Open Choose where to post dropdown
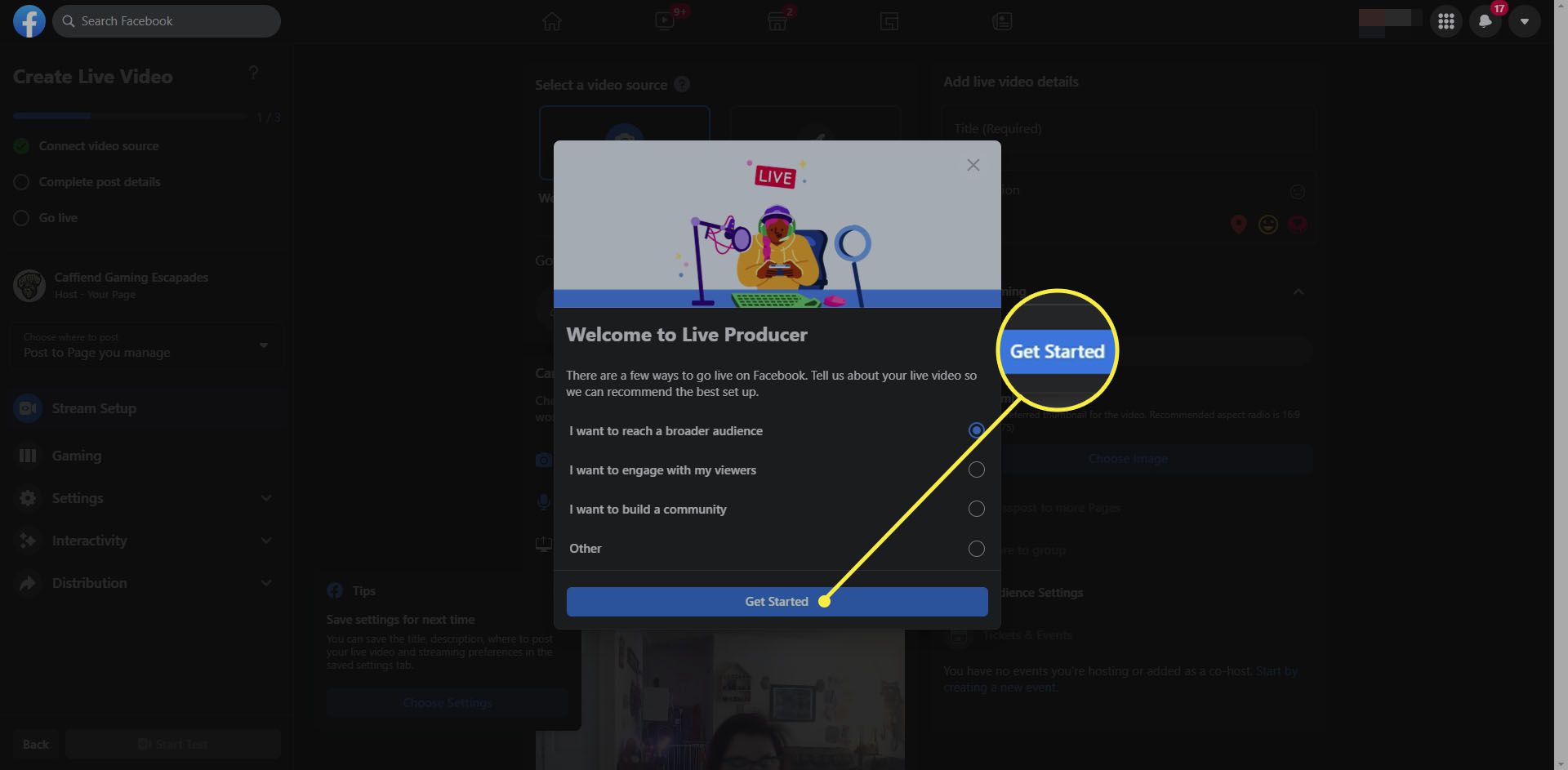The width and height of the screenshot is (1568, 770). [x=145, y=345]
